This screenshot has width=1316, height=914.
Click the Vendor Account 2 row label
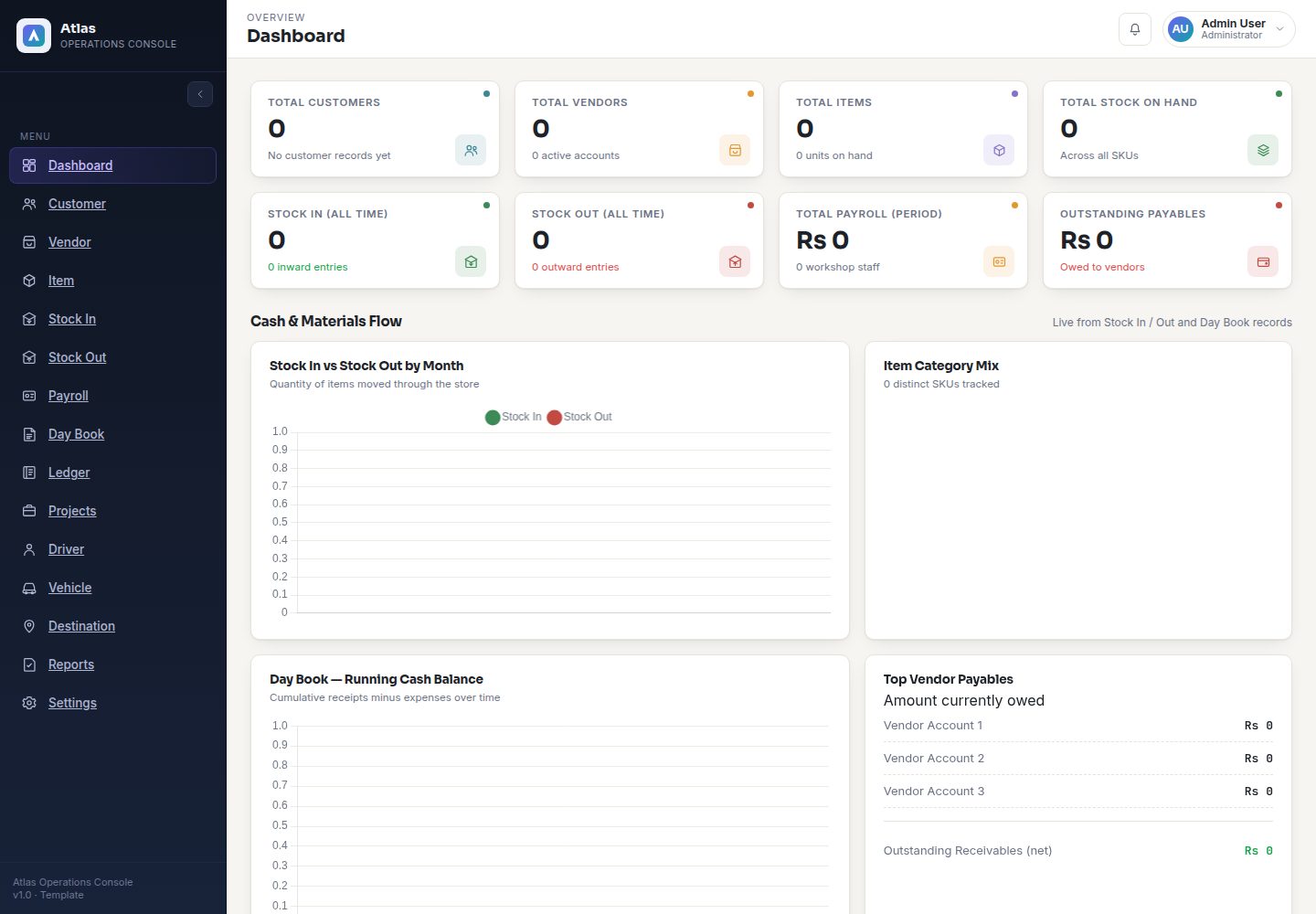click(x=934, y=759)
